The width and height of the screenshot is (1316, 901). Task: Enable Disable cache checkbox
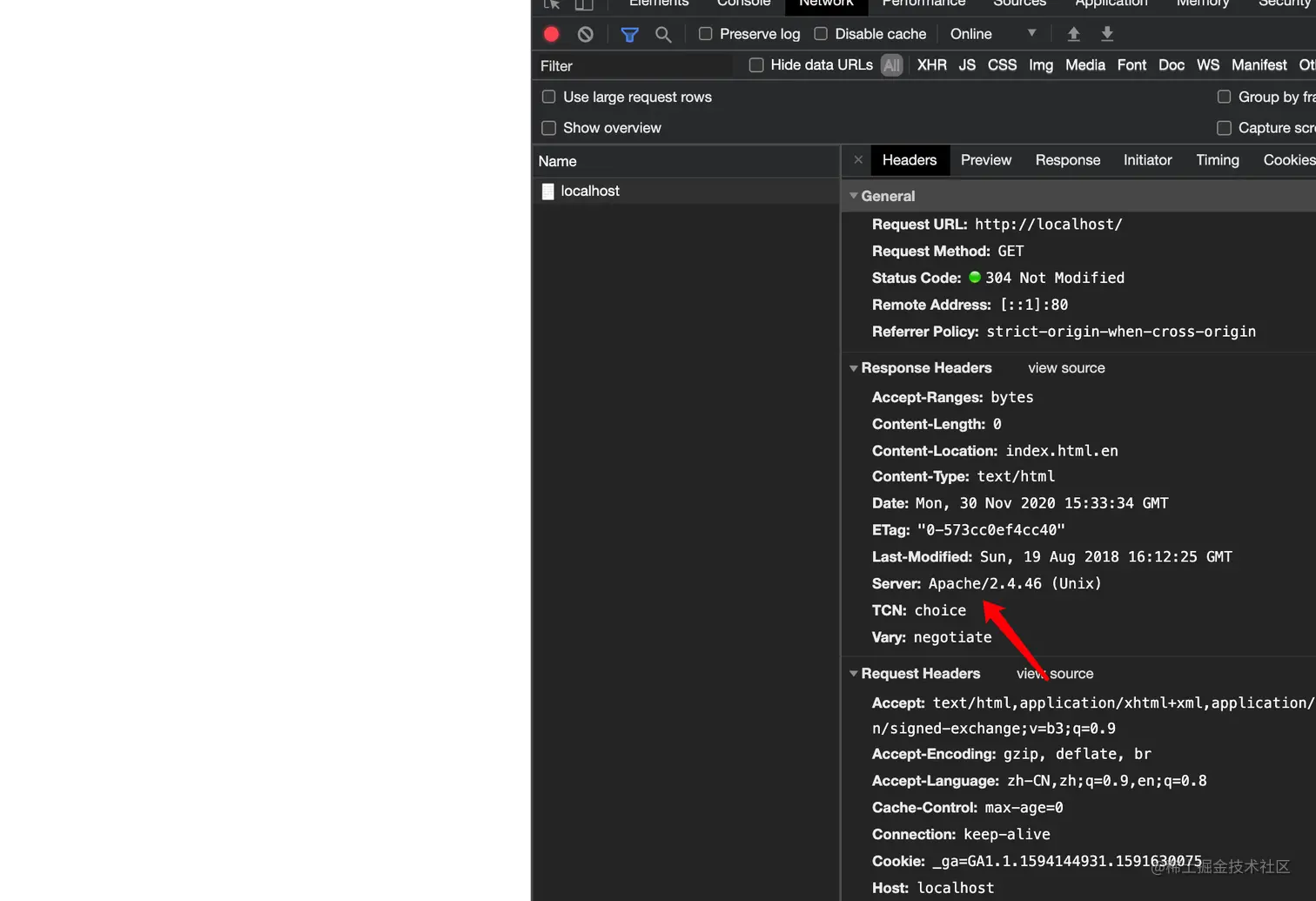point(821,34)
